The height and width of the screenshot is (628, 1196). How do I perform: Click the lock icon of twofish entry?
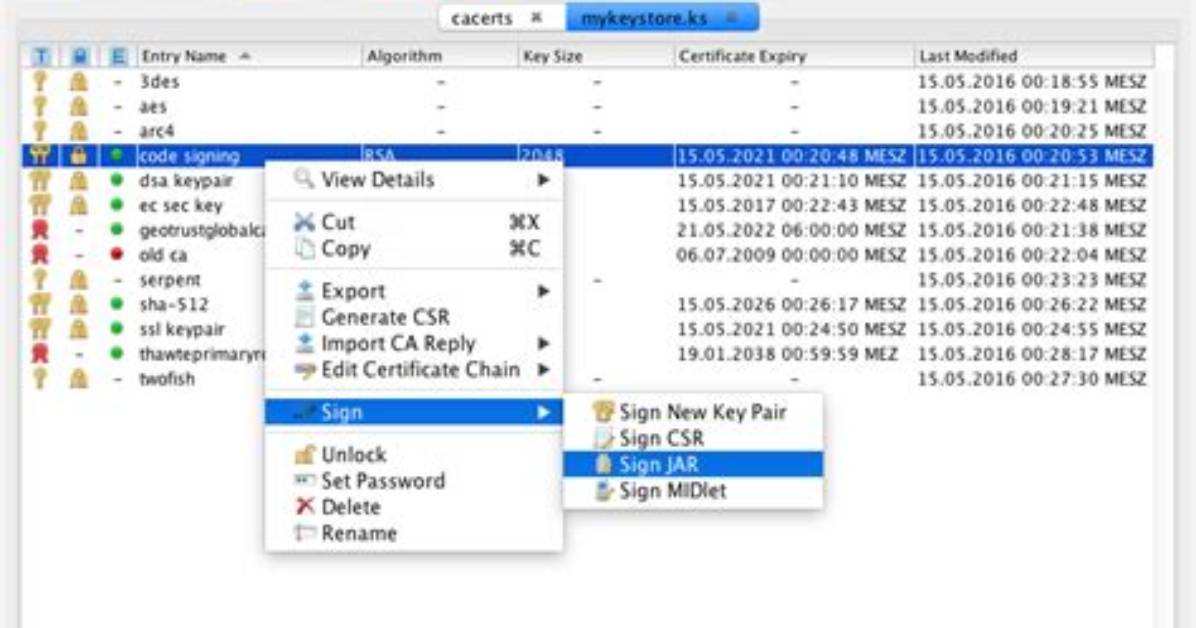click(79, 378)
